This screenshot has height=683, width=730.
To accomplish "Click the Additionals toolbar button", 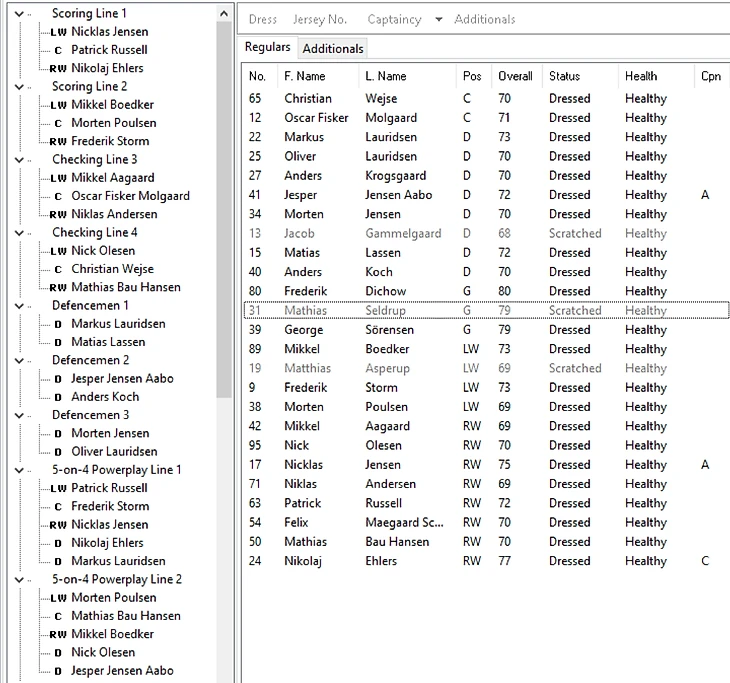I will coord(485,20).
